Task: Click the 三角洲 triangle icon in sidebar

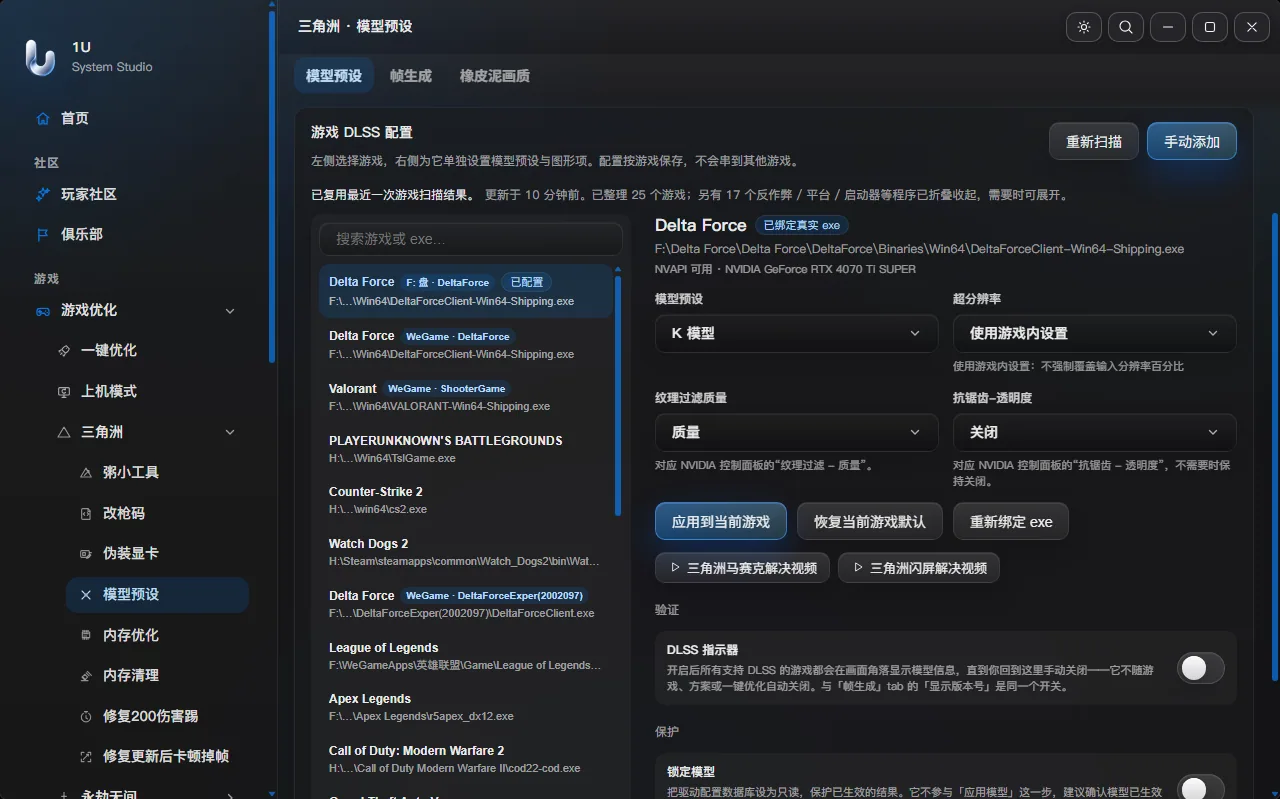Action: [x=64, y=432]
